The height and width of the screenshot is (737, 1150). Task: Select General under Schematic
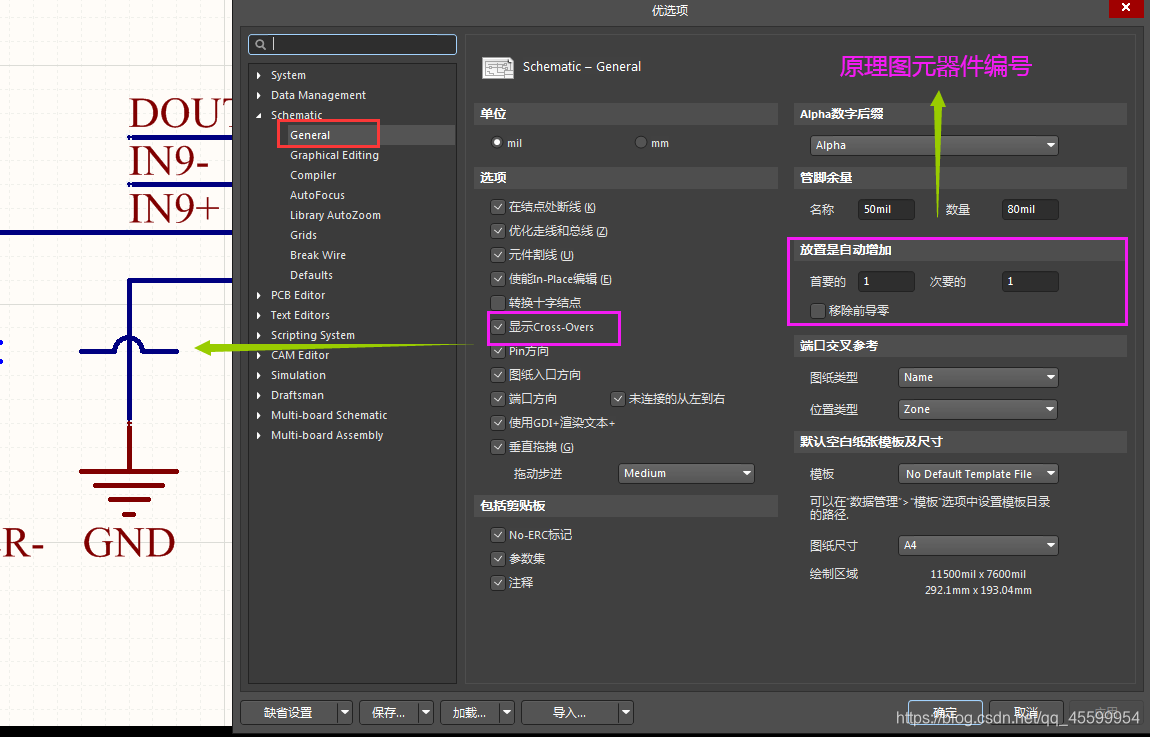click(310, 135)
